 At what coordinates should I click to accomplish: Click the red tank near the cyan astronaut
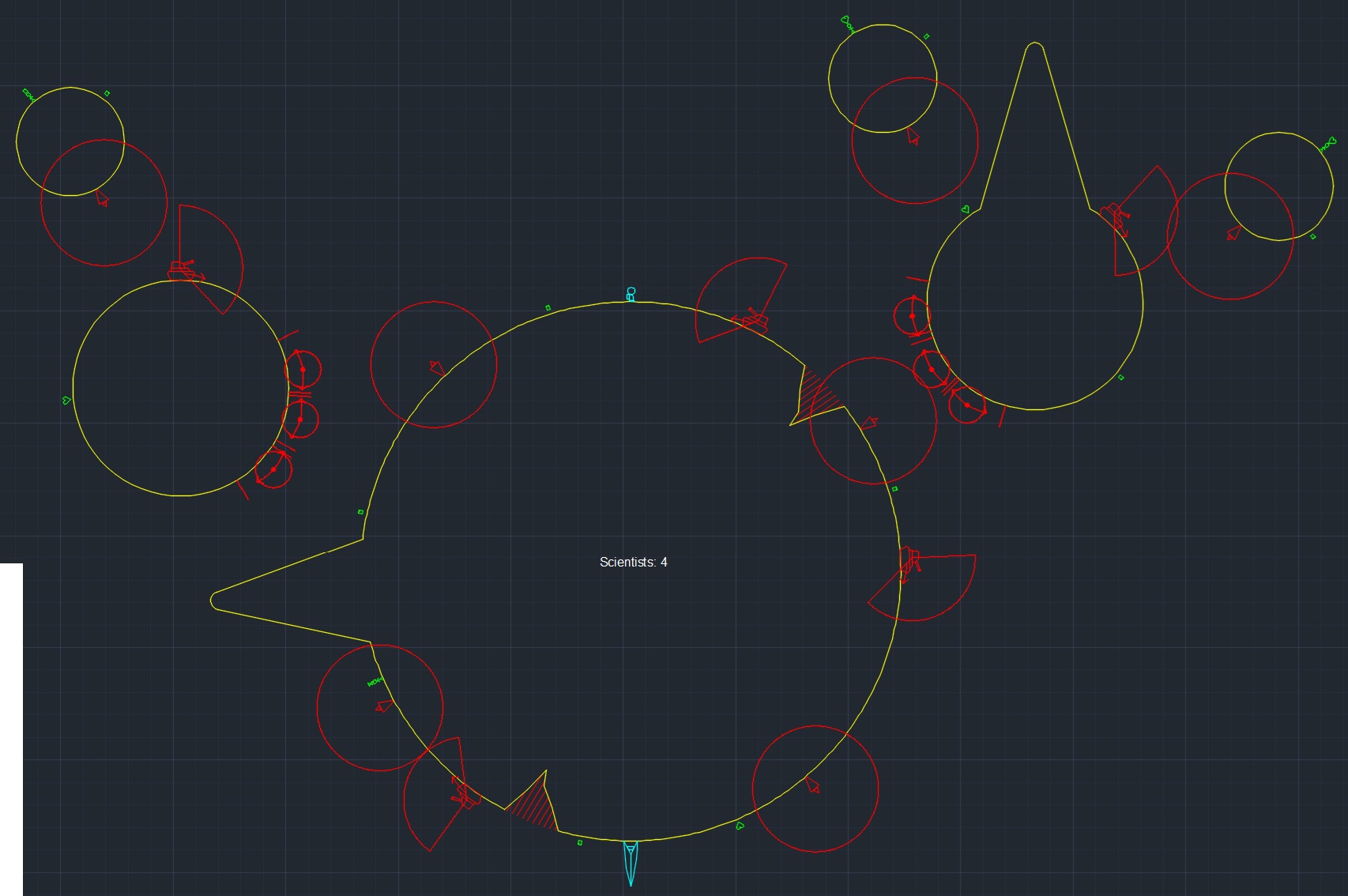[752, 322]
